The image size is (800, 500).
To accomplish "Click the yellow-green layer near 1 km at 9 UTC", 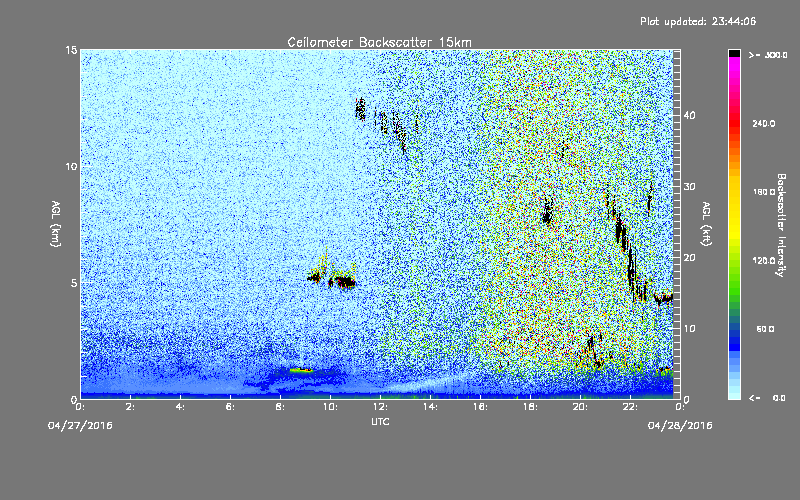I will click(x=301, y=370).
